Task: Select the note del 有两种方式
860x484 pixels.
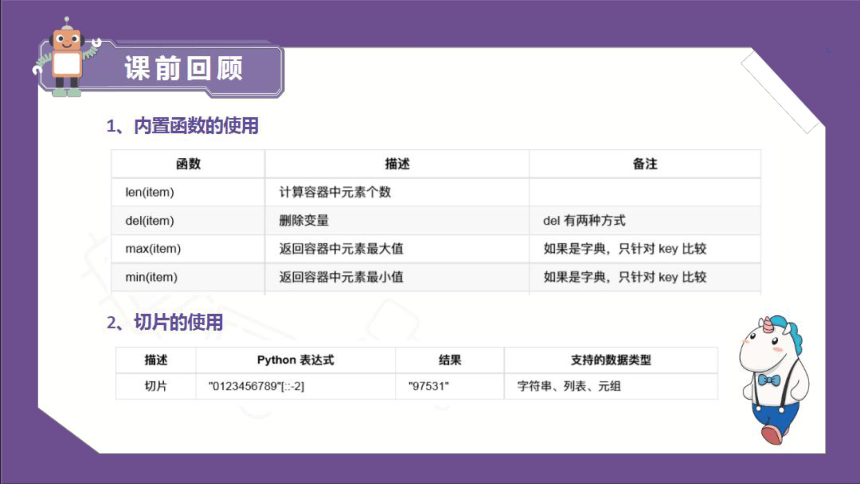Action: [x=584, y=221]
